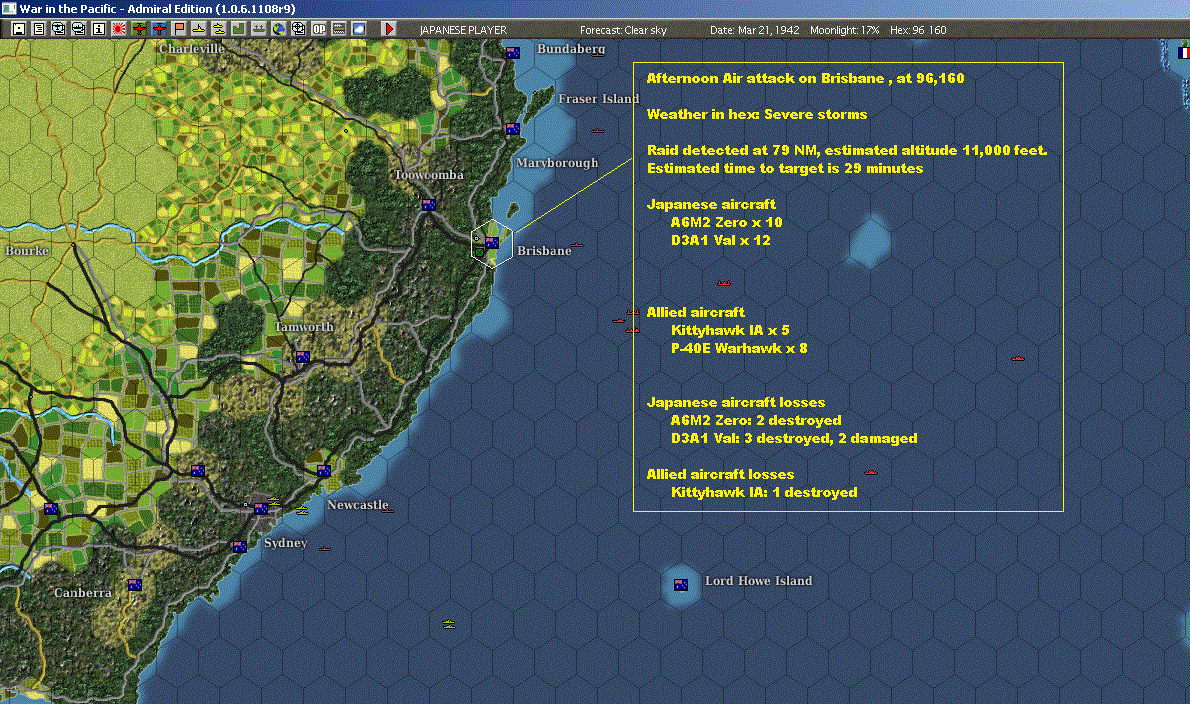Viewport: 1190px width, 704px height.
Task: Click the 'Raid detected at 79 NM' line
Action: pos(847,150)
